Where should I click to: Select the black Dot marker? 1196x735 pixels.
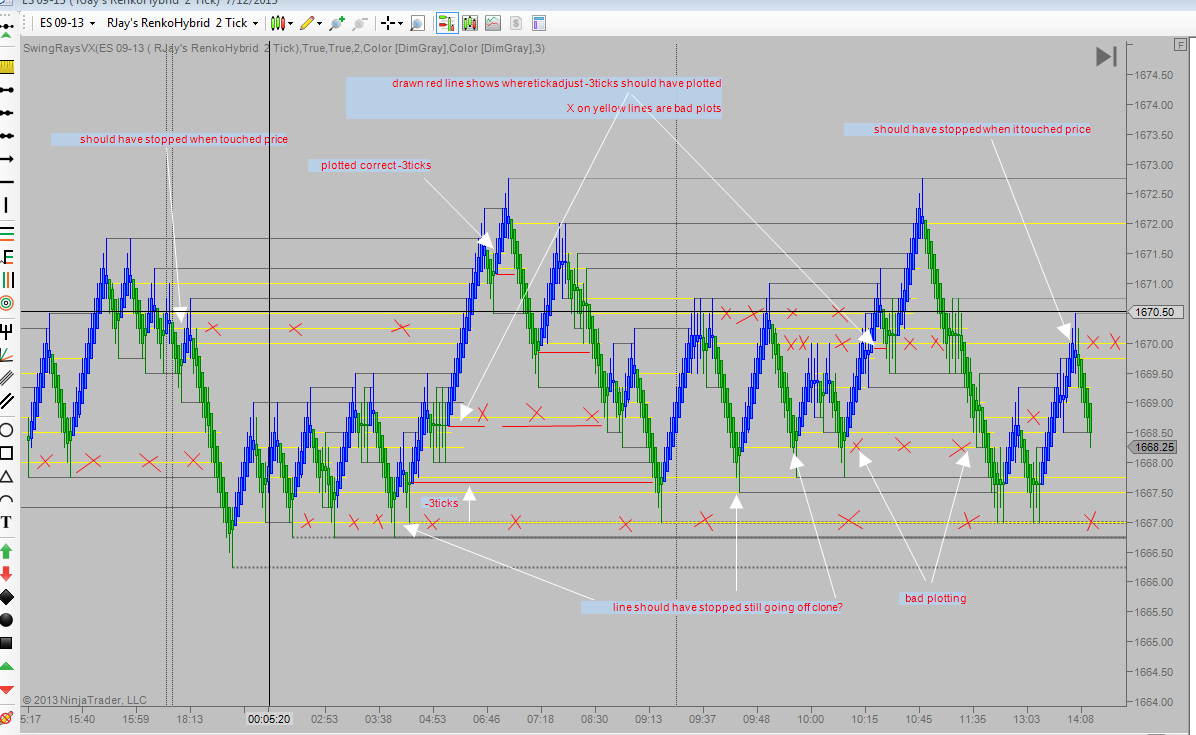pos(6,619)
